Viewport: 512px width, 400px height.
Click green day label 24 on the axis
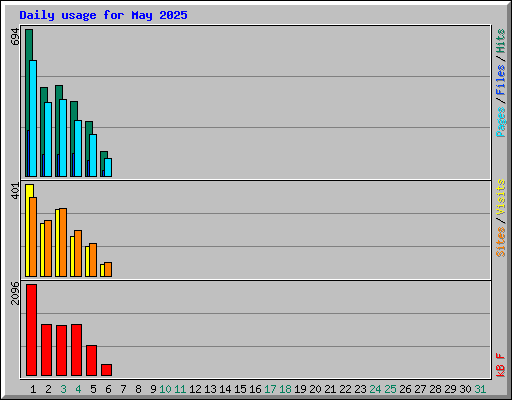click(x=375, y=389)
